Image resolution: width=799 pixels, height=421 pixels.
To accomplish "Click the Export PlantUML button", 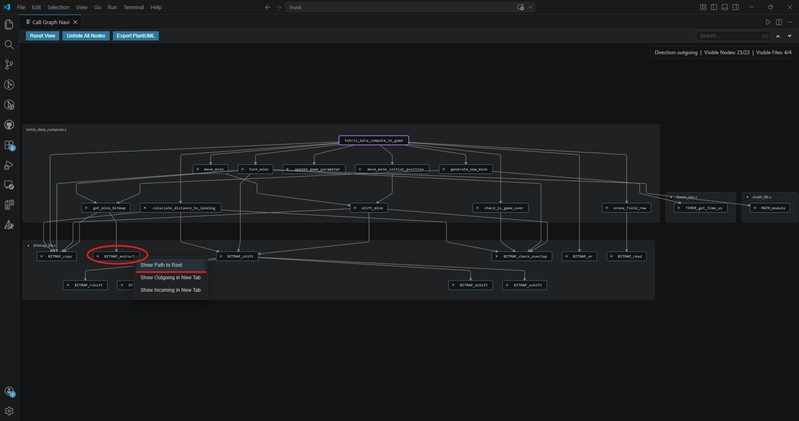I will pos(136,36).
